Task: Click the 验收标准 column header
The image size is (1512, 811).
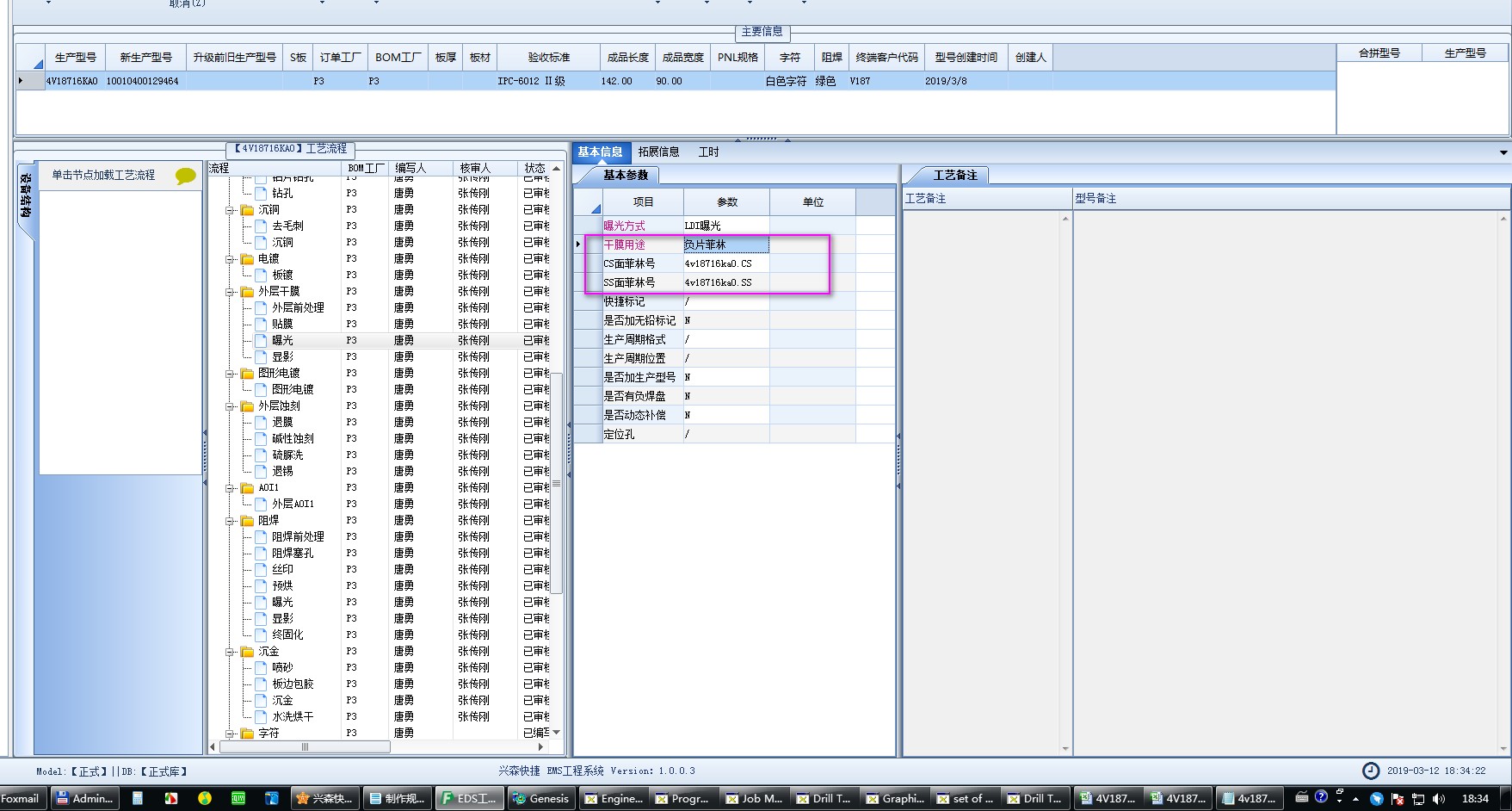Action: click(x=549, y=58)
